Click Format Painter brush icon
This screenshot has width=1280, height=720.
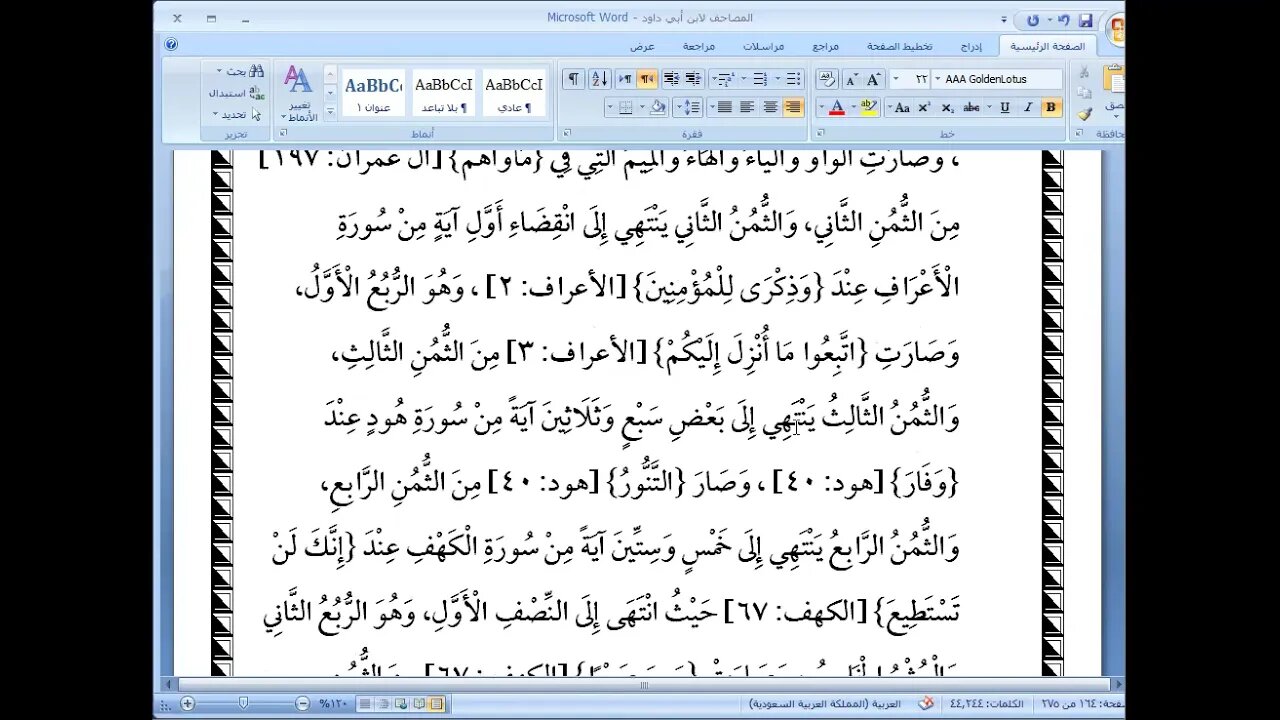[x=1085, y=115]
